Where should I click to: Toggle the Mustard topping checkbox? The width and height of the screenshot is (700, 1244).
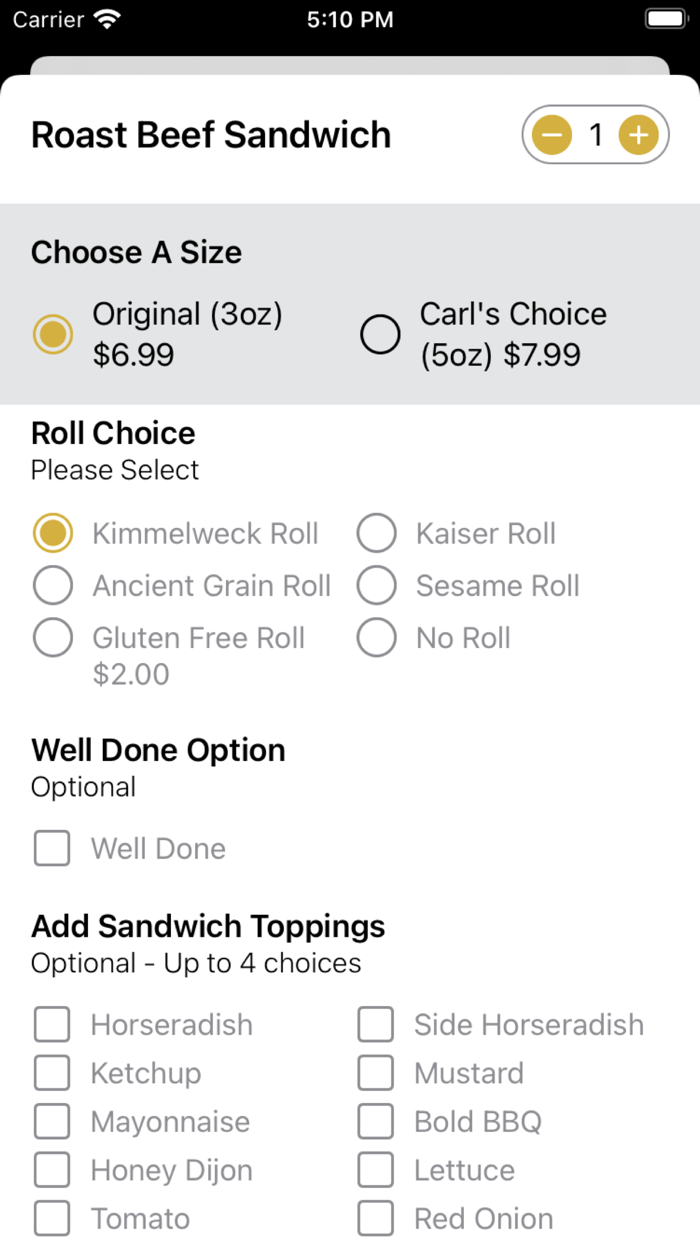point(376,1073)
